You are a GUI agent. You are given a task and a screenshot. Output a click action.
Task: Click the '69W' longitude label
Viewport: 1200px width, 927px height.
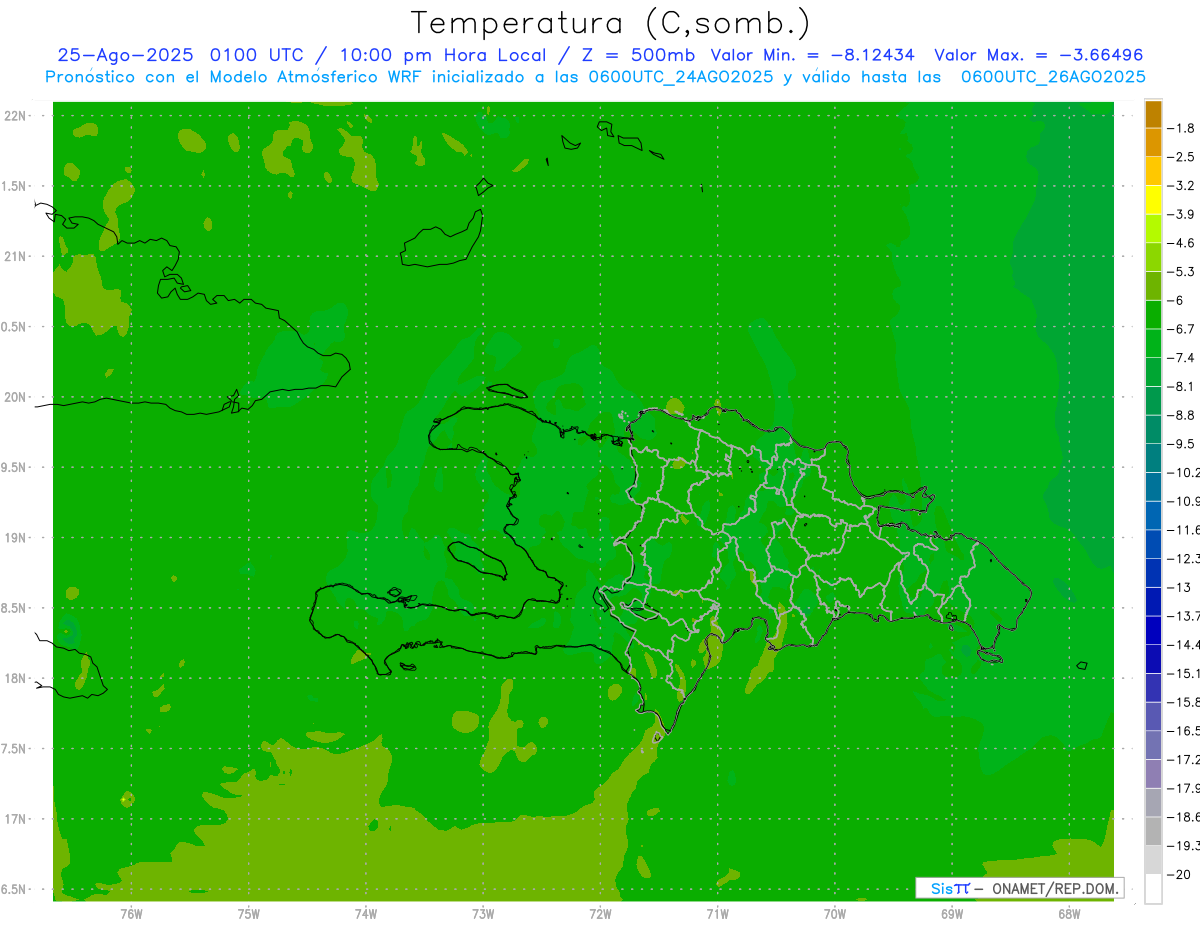tap(952, 913)
